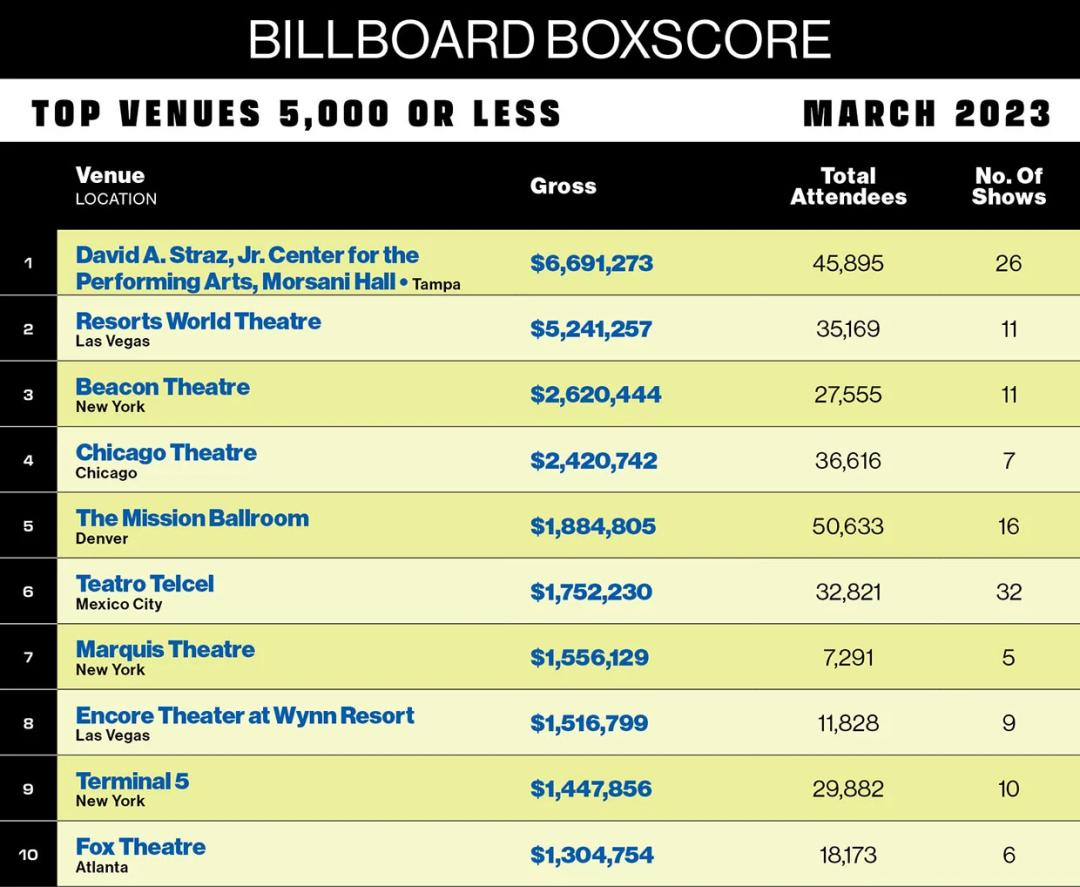Image resolution: width=1080 pixels, height=887 pixels.
Task: Click the March 2023 date heading
Action: tap(927, 114)
